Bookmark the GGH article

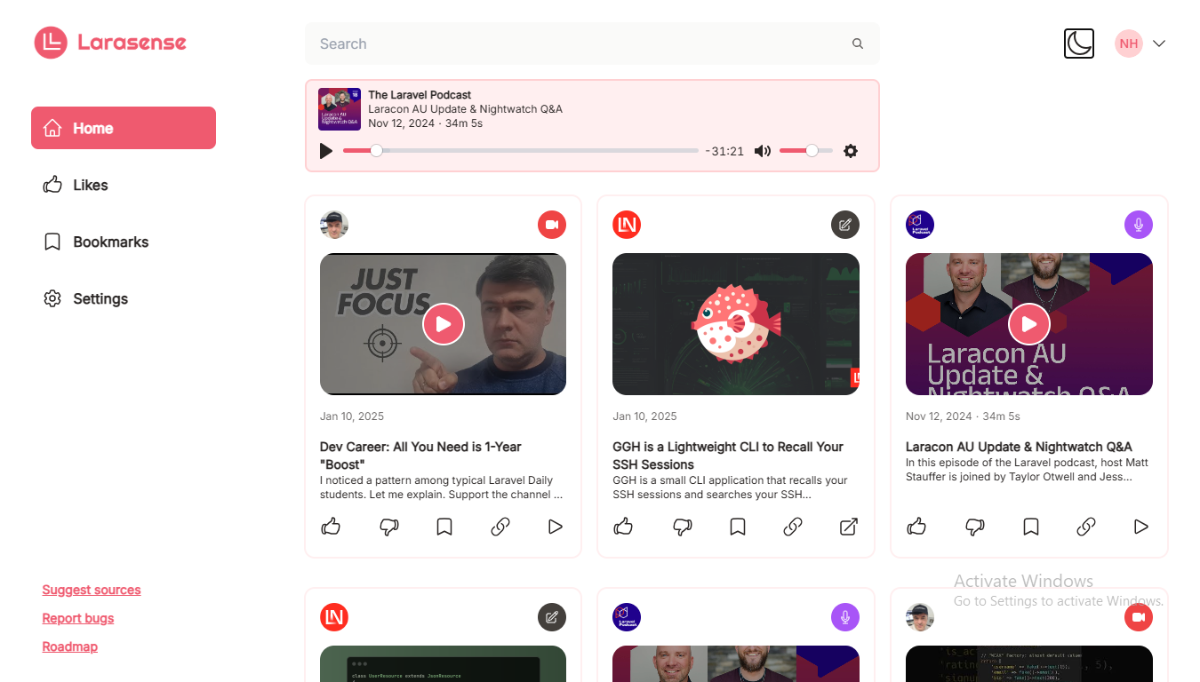738,526
